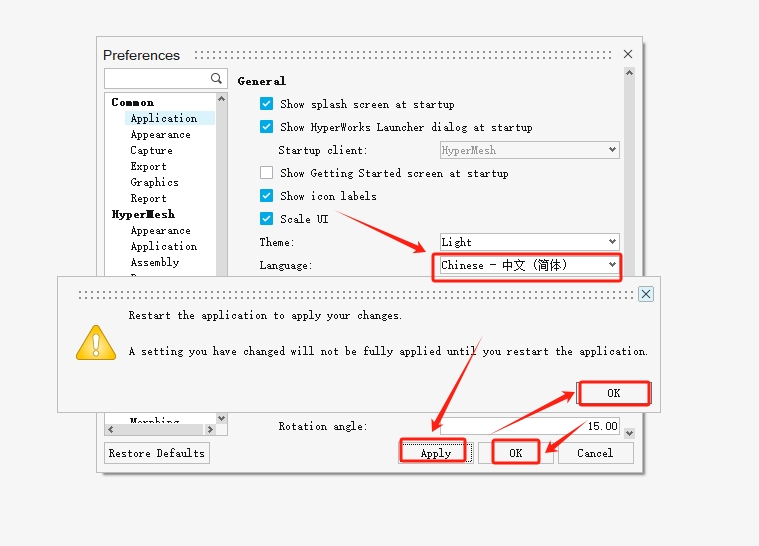Close the Preferences dialog with X
This screenshot has width=759, height=546.
tap(628, 54)
